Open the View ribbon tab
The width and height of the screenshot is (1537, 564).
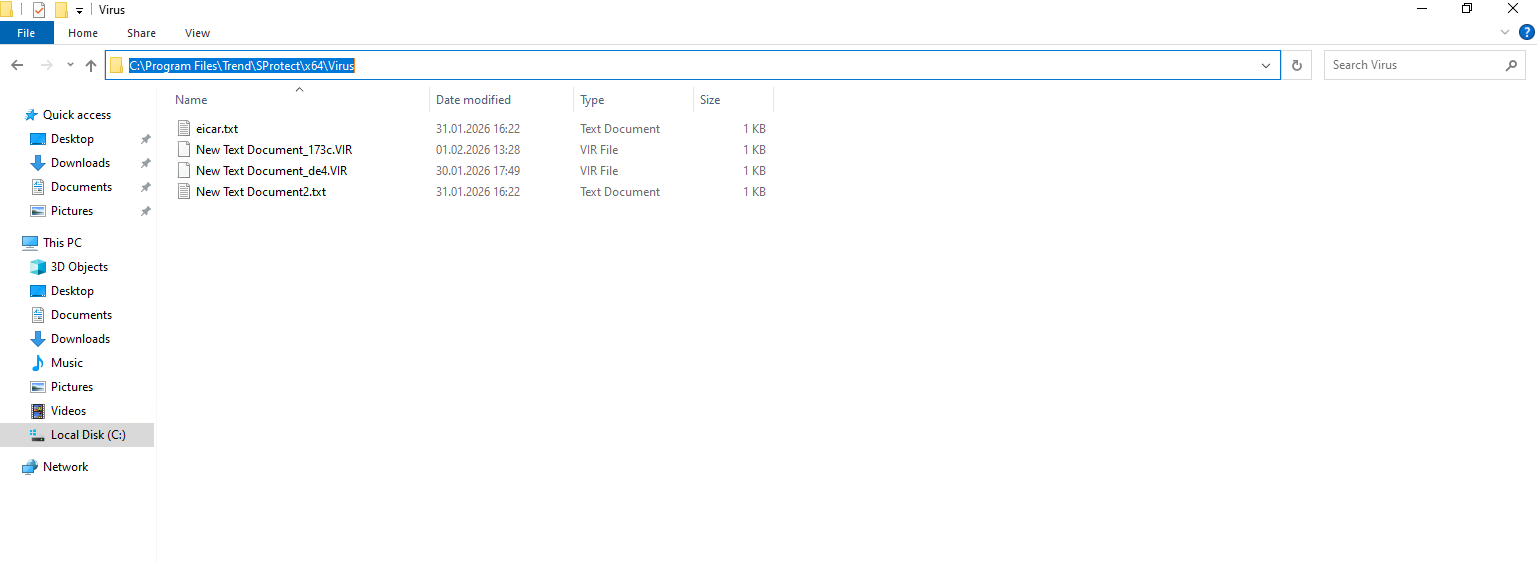click(198, 33)
